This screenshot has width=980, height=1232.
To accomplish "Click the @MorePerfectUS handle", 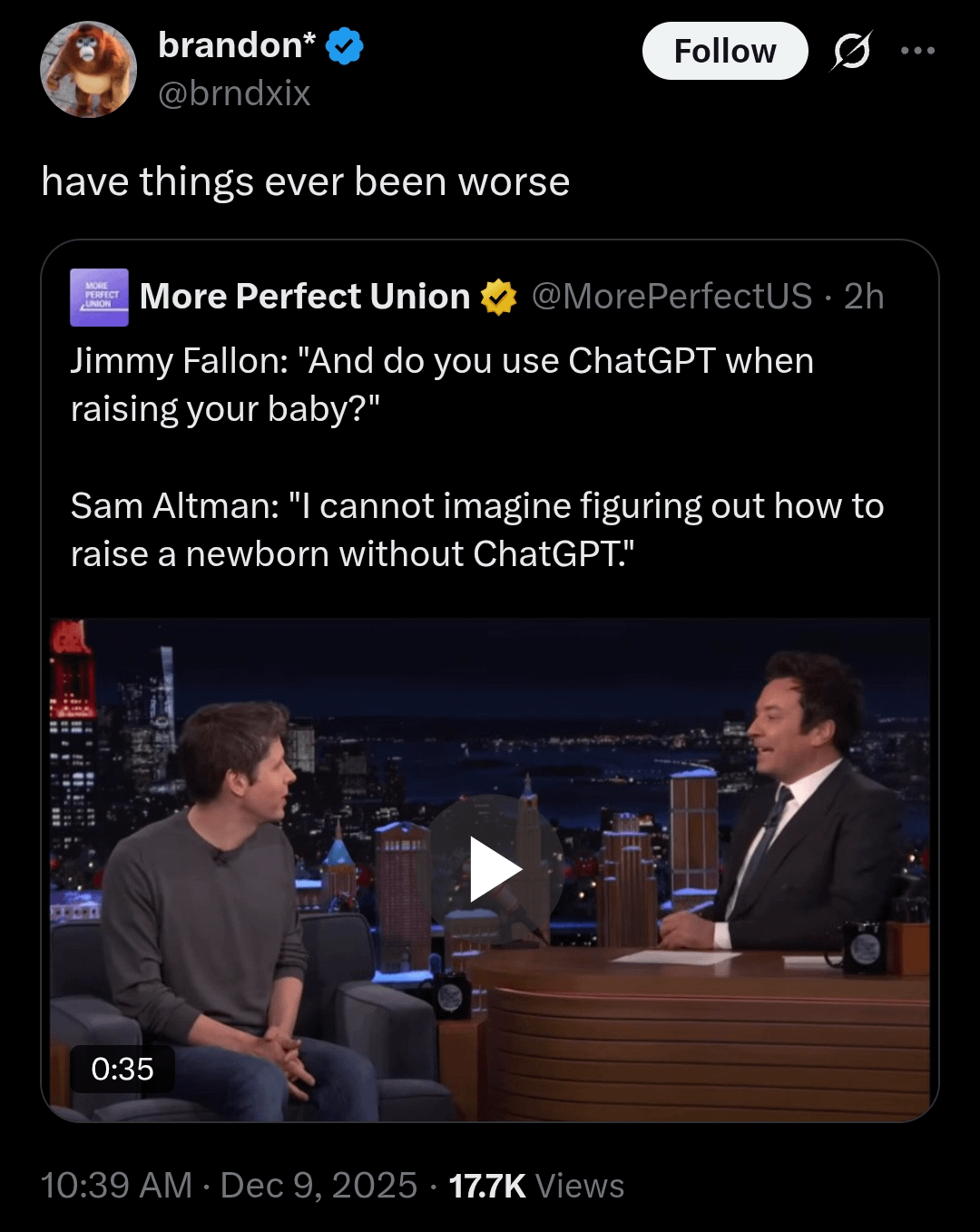I will [x=671, y=297].
